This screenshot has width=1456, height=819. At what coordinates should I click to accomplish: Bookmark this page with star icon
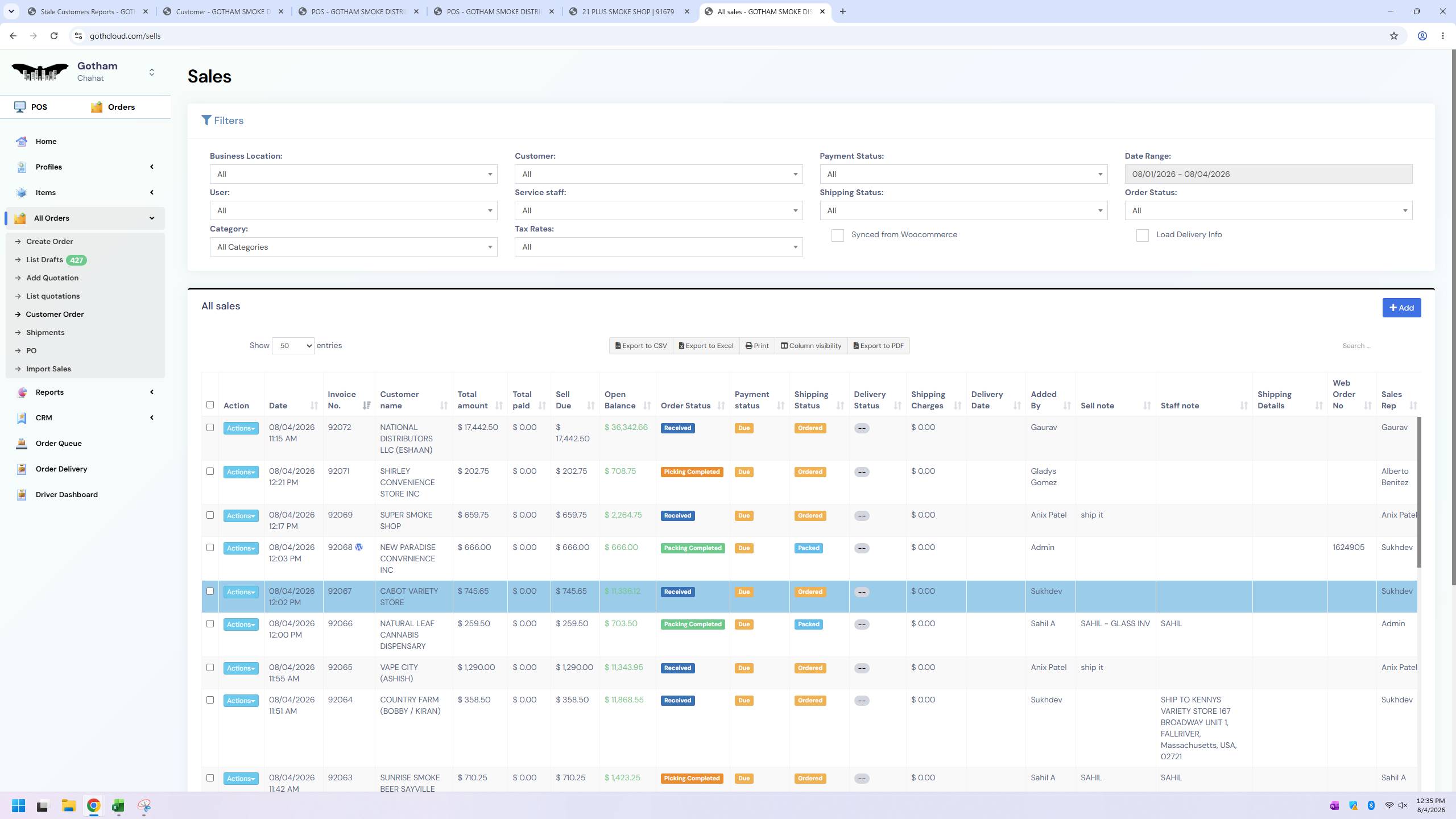(1393, 36)
